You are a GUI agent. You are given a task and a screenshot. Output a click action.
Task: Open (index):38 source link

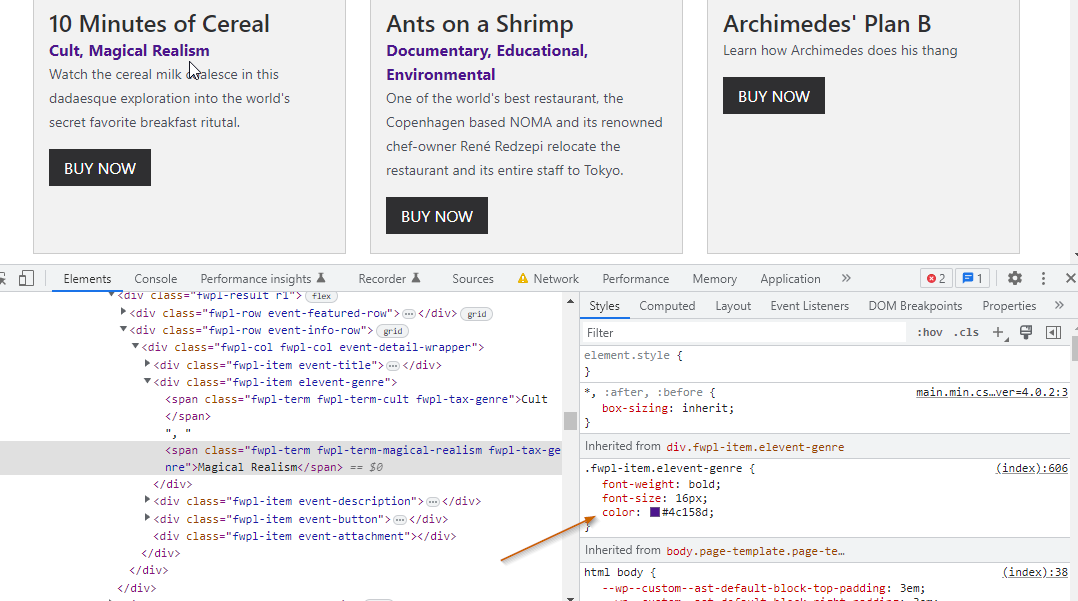click(1035, 572)
